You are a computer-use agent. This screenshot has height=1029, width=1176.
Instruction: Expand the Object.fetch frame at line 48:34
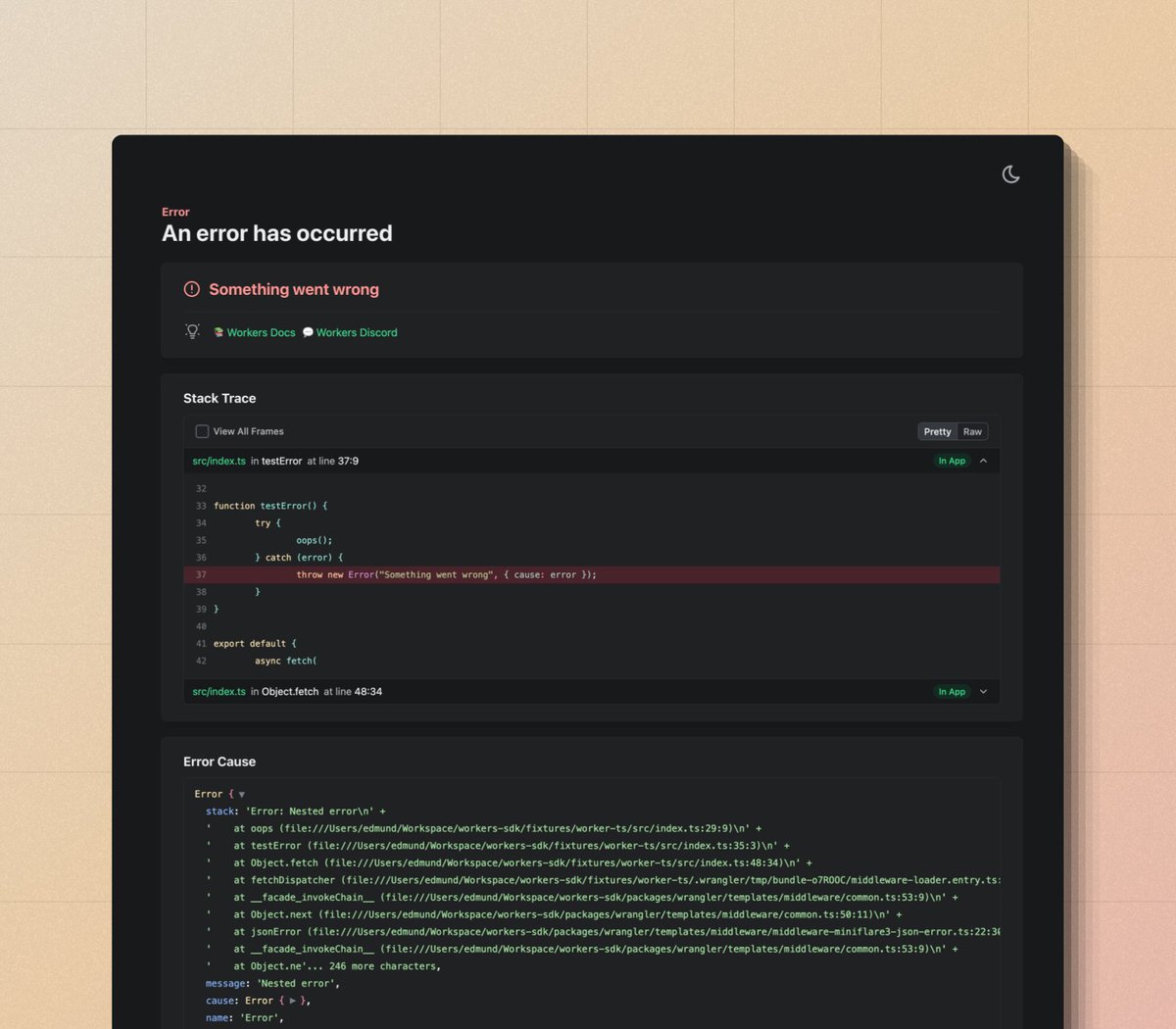[983, 691]
